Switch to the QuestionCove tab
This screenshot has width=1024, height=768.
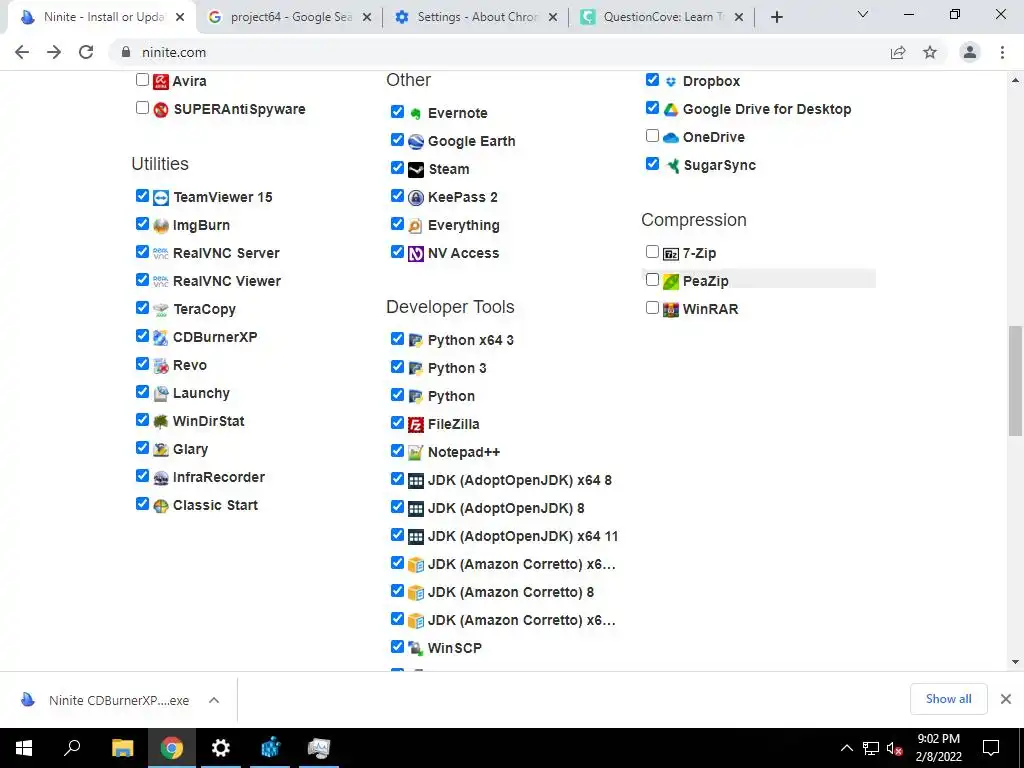662,17
